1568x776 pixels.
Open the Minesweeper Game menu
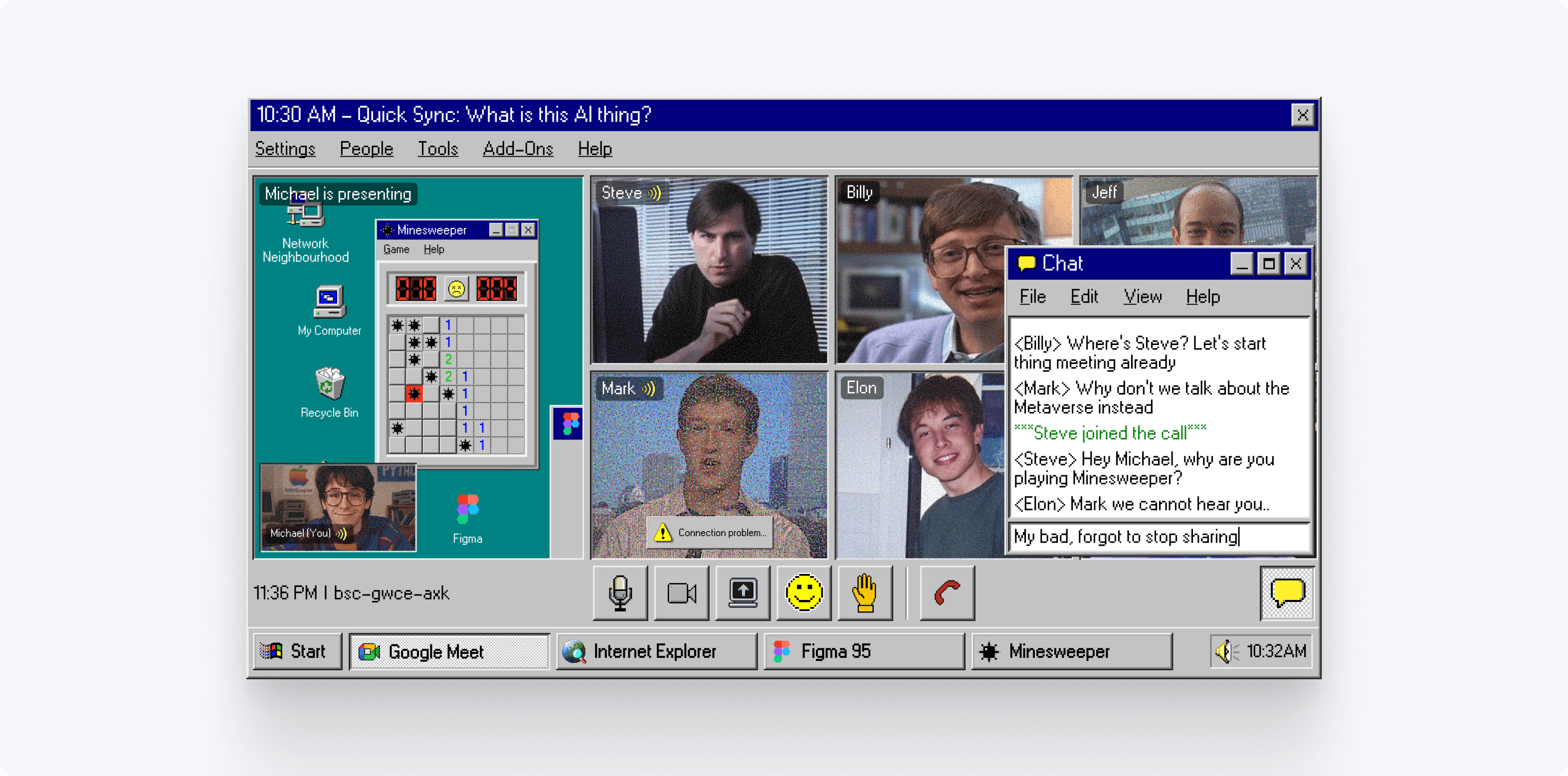pos(396,249)
